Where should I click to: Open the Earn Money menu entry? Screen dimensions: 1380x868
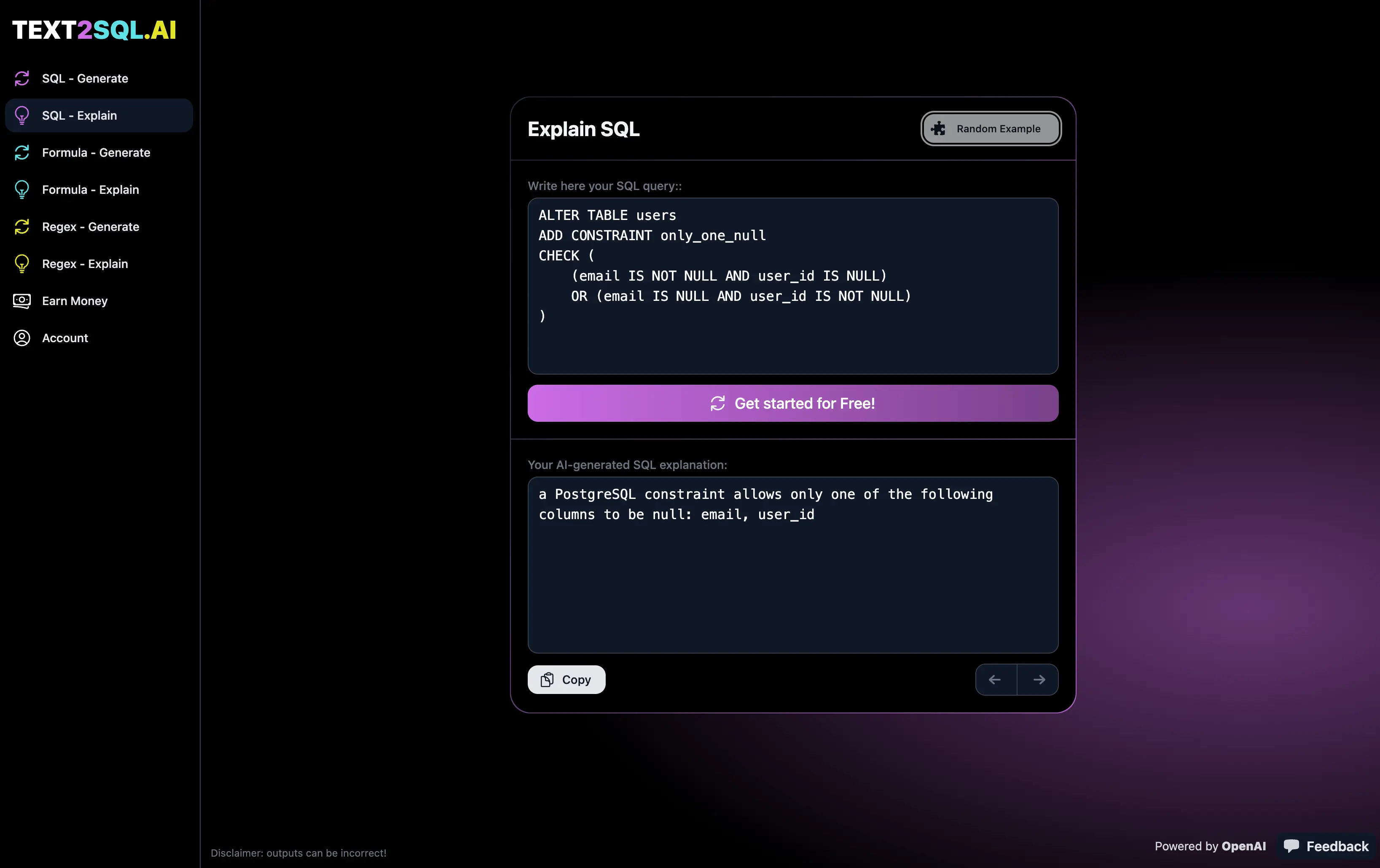pos(75,301)
